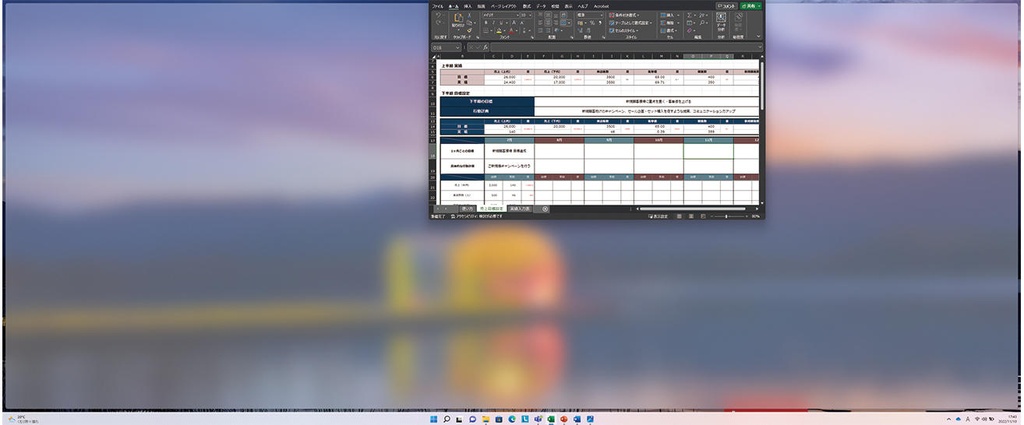Decrease font size with the smaller A button
Image resolution: width=1024 pixels, height=425 pixels.
522,23
